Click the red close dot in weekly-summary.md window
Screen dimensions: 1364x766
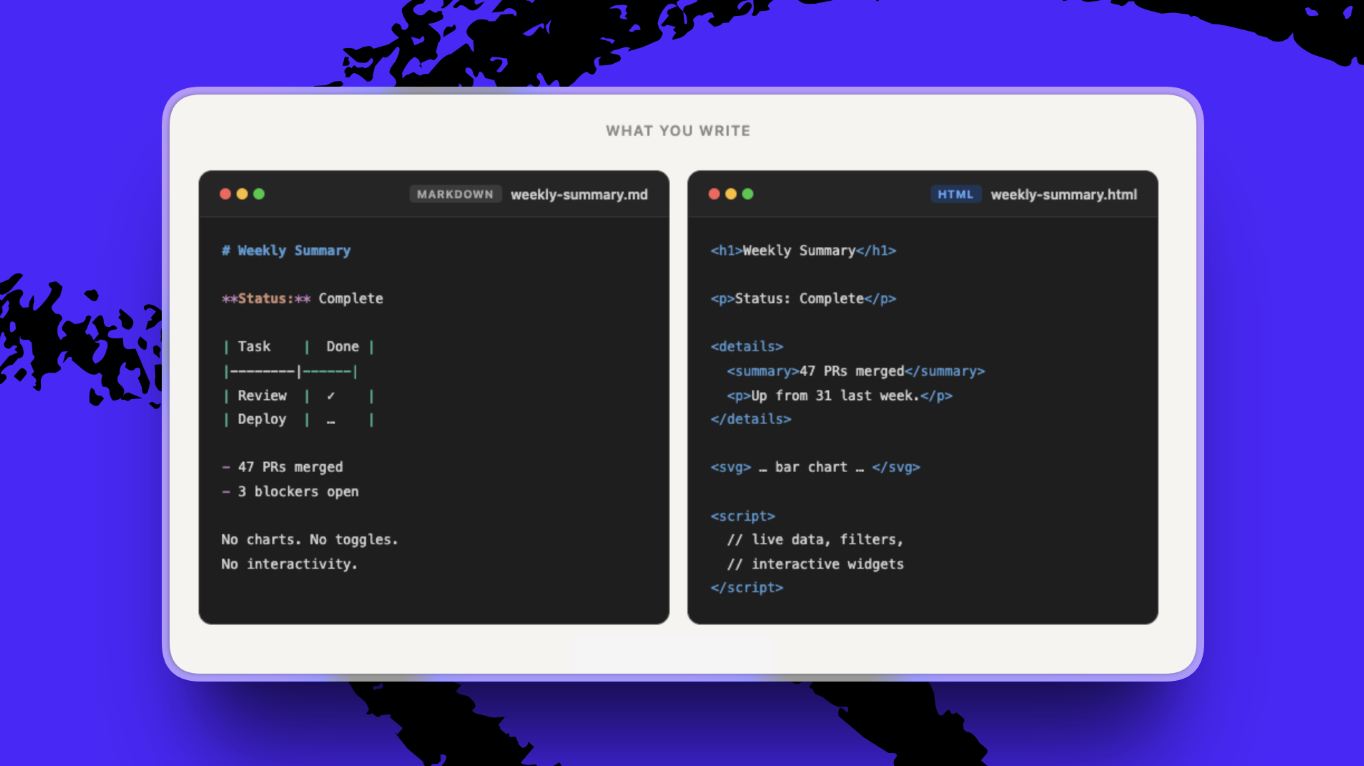point(225,194)
